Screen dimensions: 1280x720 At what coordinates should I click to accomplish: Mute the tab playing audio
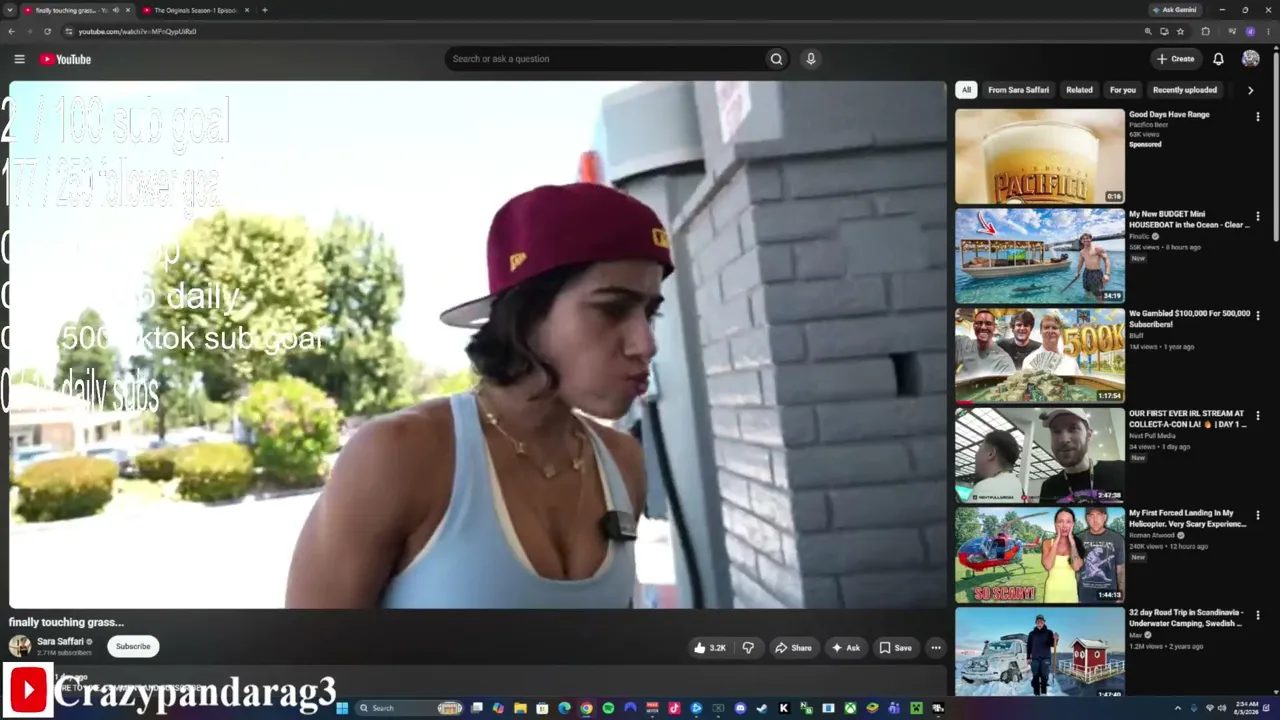(x=116, y=10)
